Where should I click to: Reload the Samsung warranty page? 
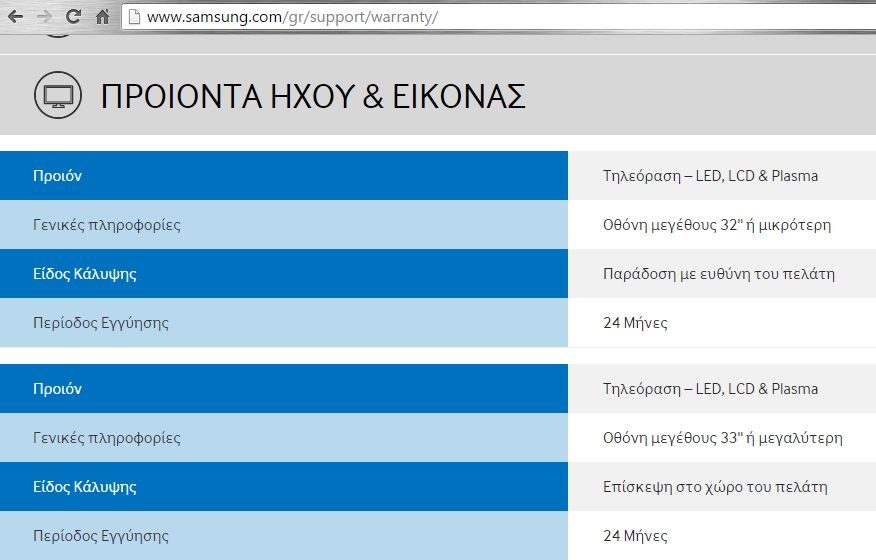[73, 17]
